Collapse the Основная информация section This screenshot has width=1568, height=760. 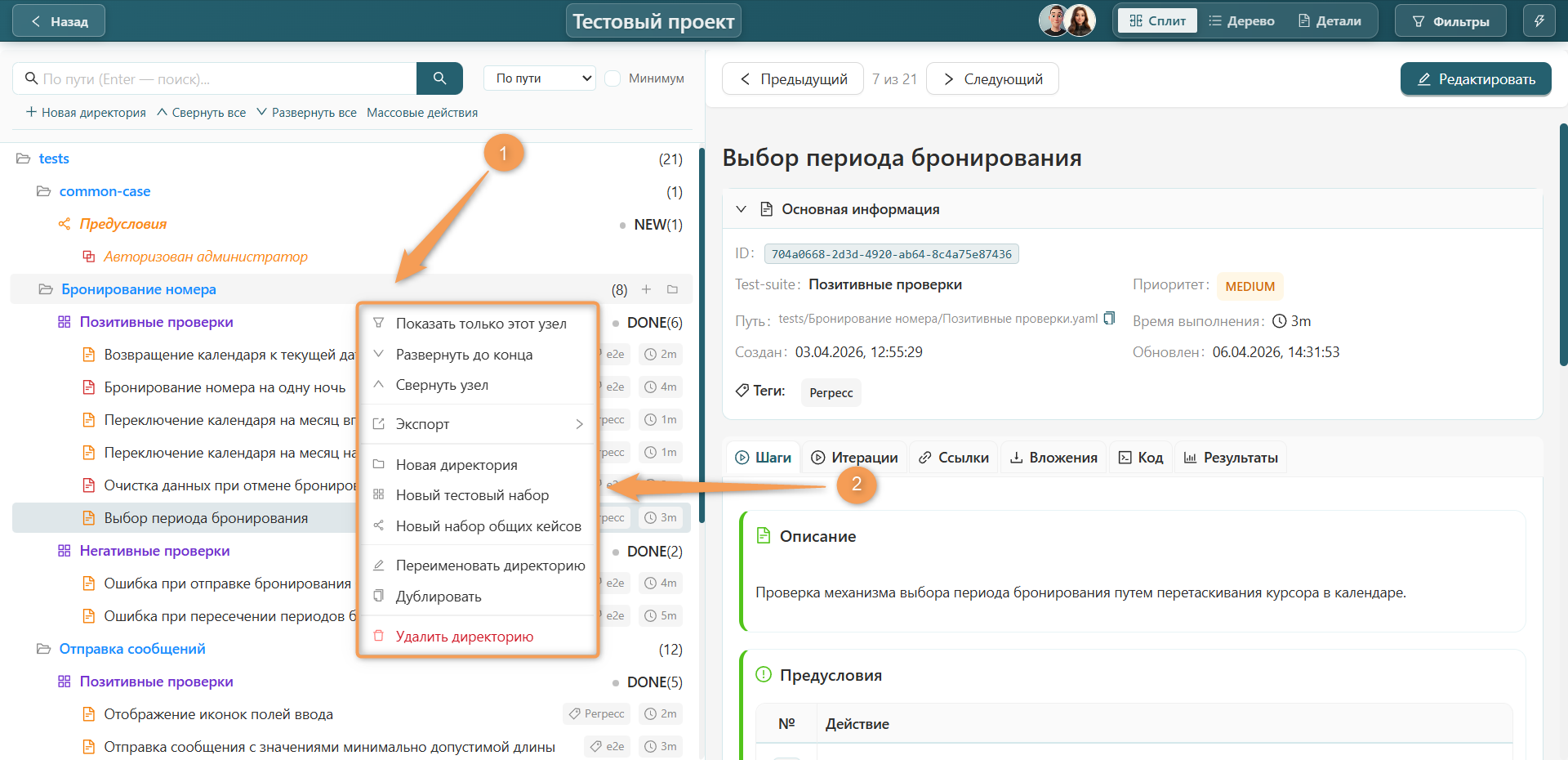(742, 209)
